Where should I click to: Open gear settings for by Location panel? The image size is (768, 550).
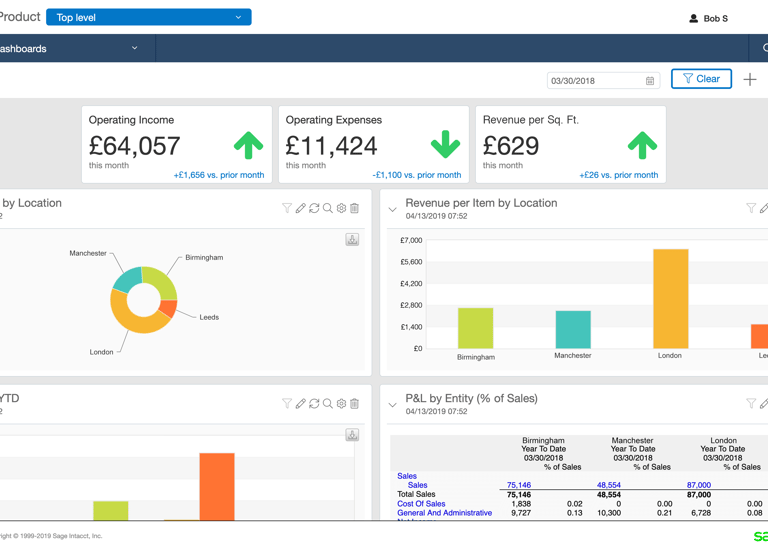341,208
